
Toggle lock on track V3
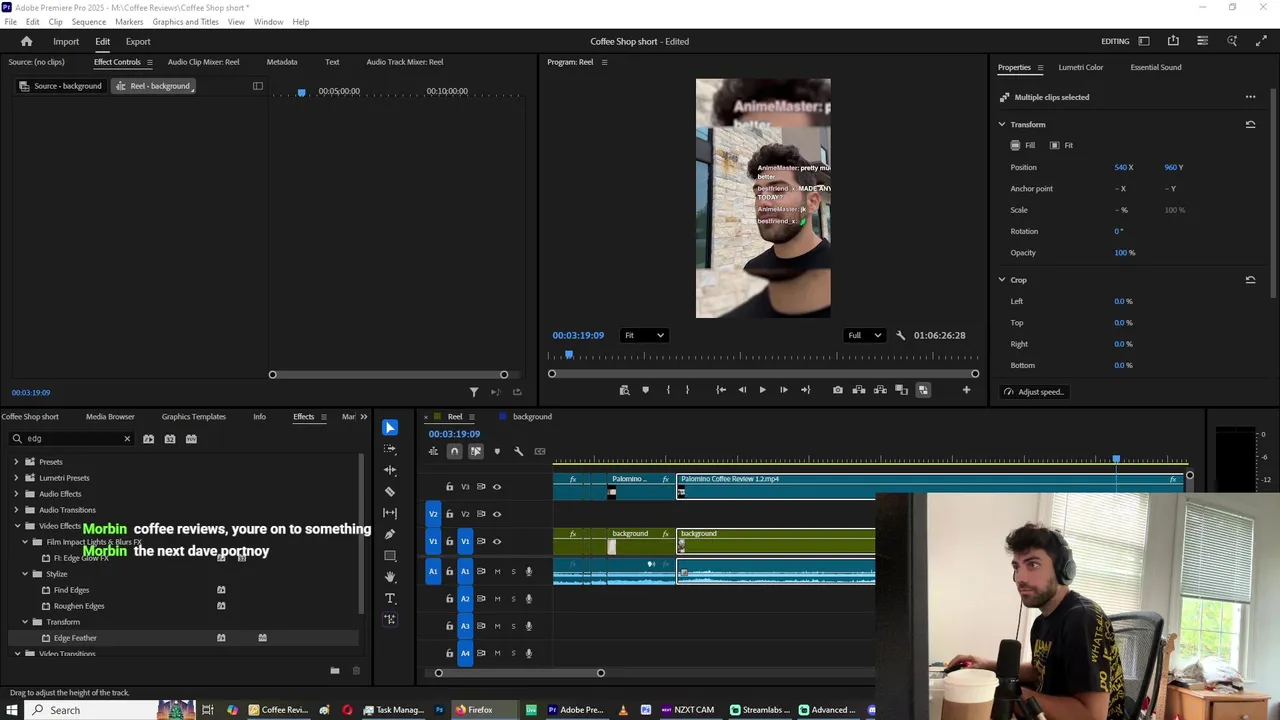click(449, 487)
